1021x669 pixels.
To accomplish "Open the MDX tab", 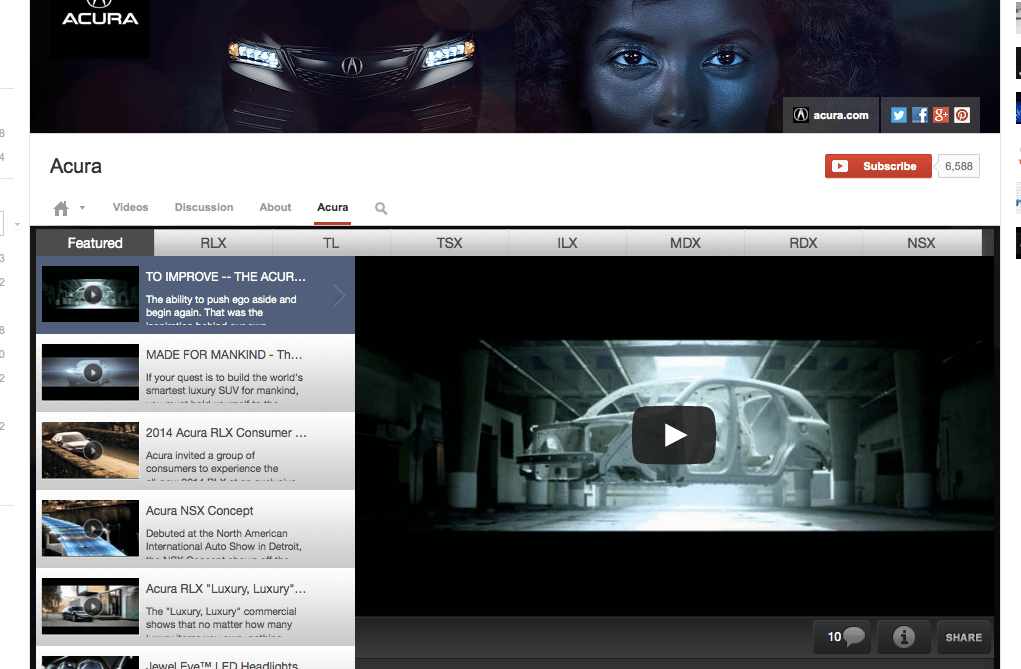I will point(685,243).
